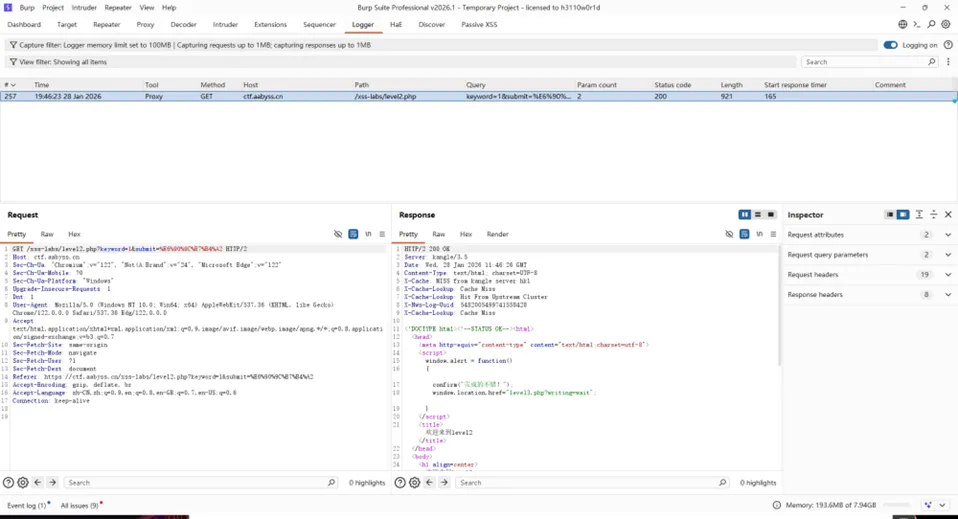
Task: Sort by the # column header
Action: (10, 85)
